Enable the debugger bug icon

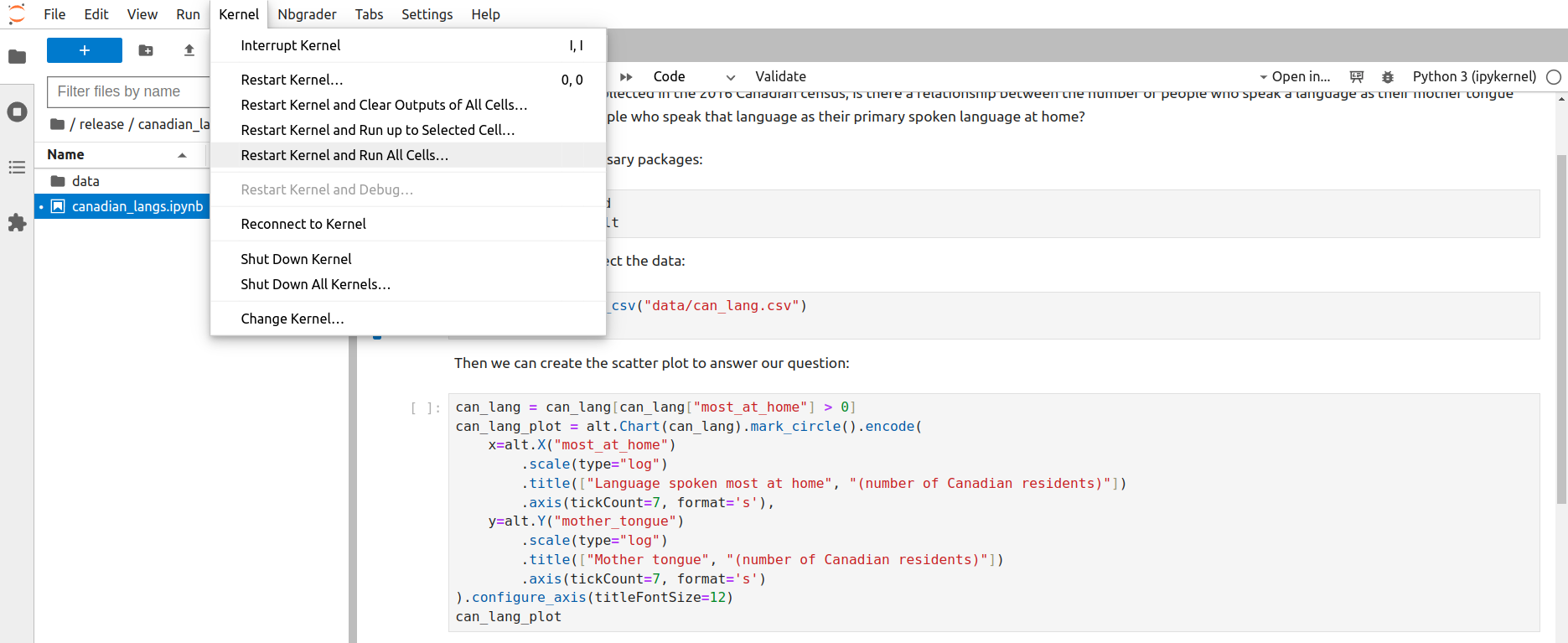tap(1388, 76)
